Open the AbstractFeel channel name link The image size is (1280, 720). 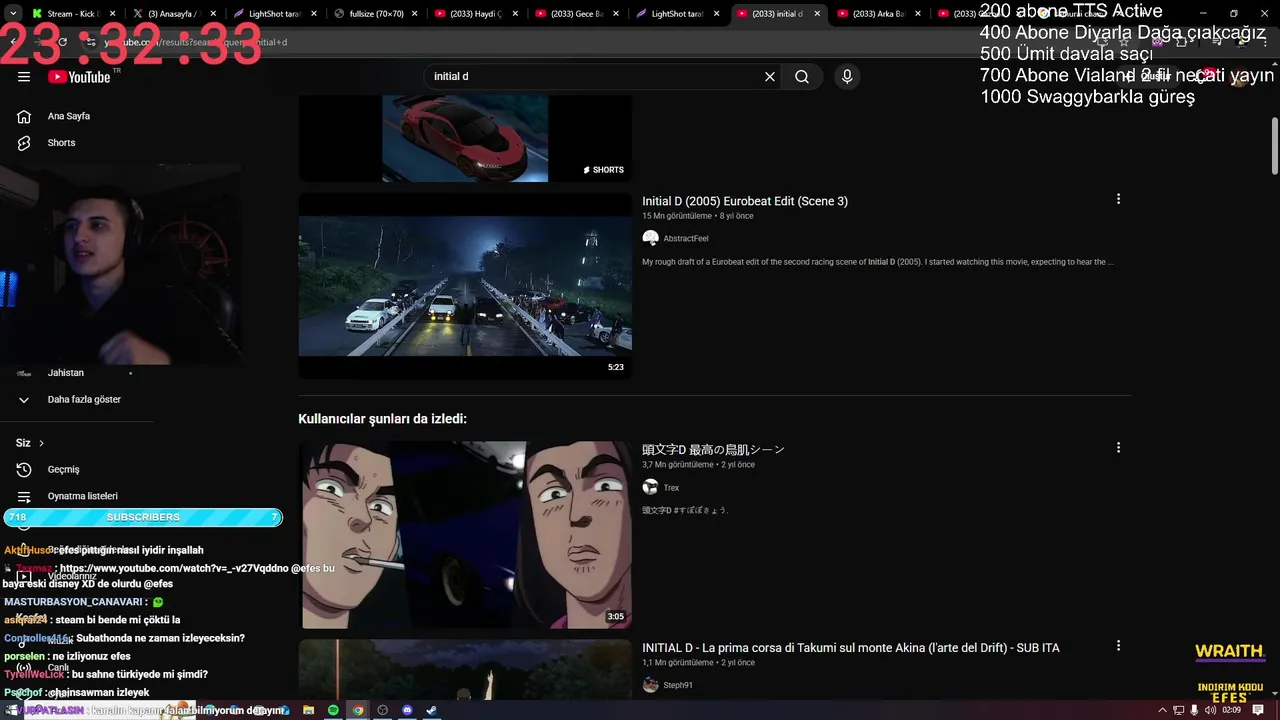[x=686, y=239]
